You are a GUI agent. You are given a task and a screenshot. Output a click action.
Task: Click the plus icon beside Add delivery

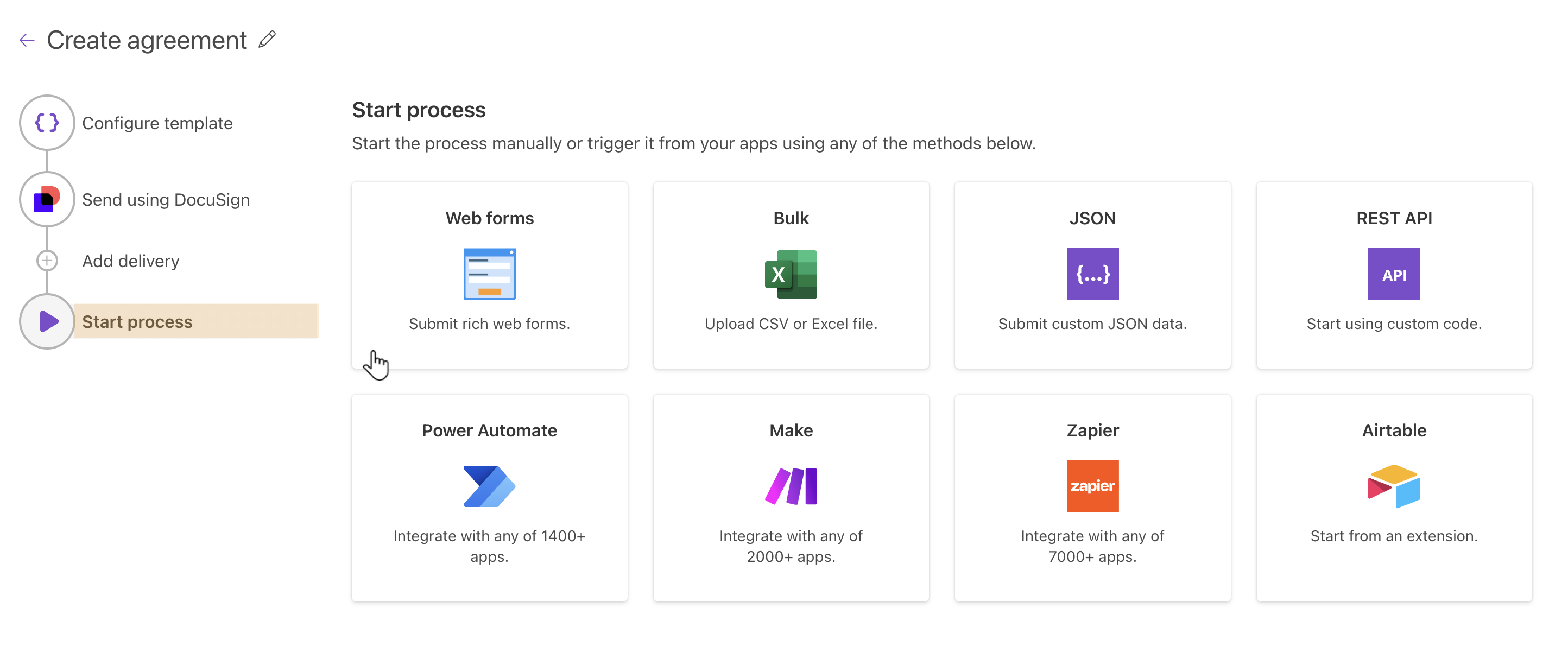coord(47,260)
